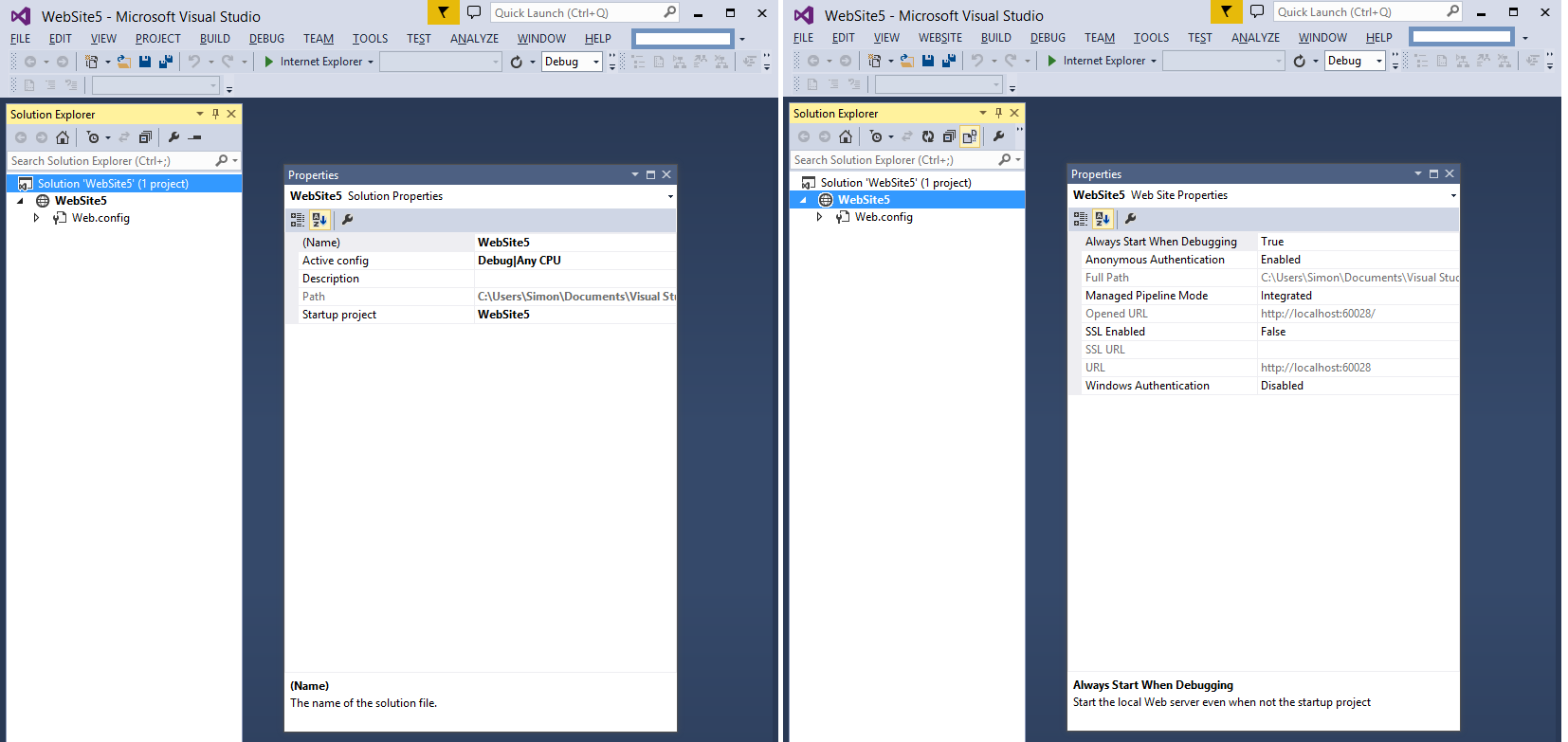
Task: Toggle auto-hide pin on right Solution Explorer
Action: [998, 113]
